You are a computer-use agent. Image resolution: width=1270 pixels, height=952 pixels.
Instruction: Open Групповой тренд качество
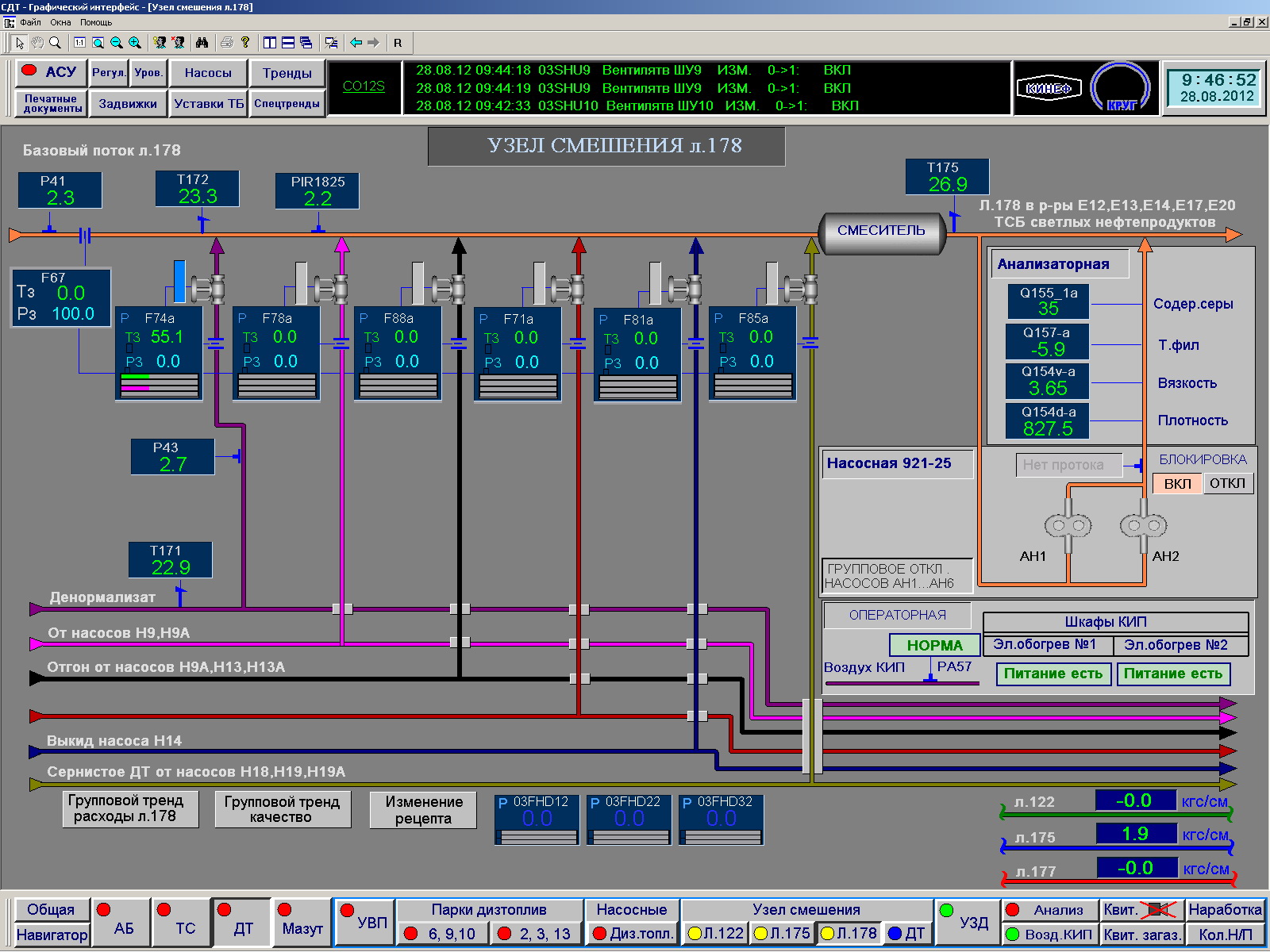click(283, 809)
